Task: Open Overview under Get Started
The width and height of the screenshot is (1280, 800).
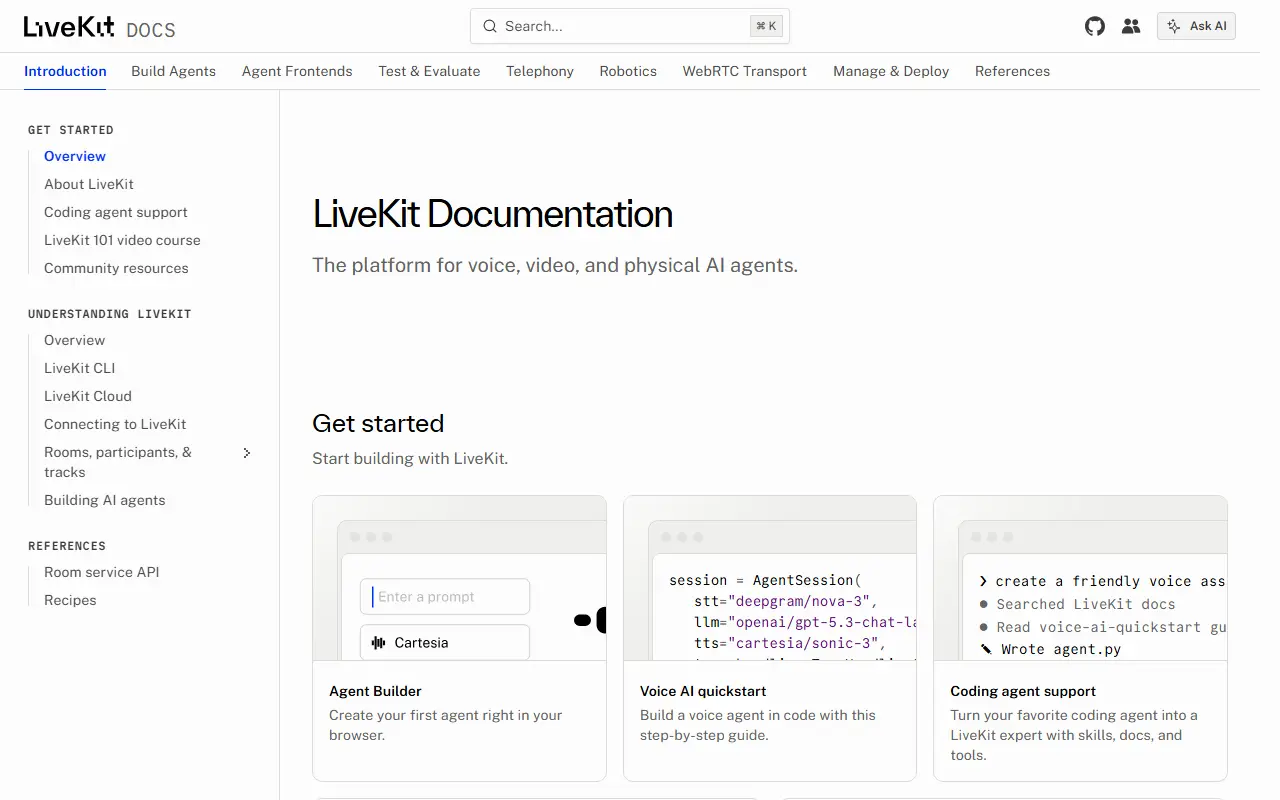Action: point(75,156)
